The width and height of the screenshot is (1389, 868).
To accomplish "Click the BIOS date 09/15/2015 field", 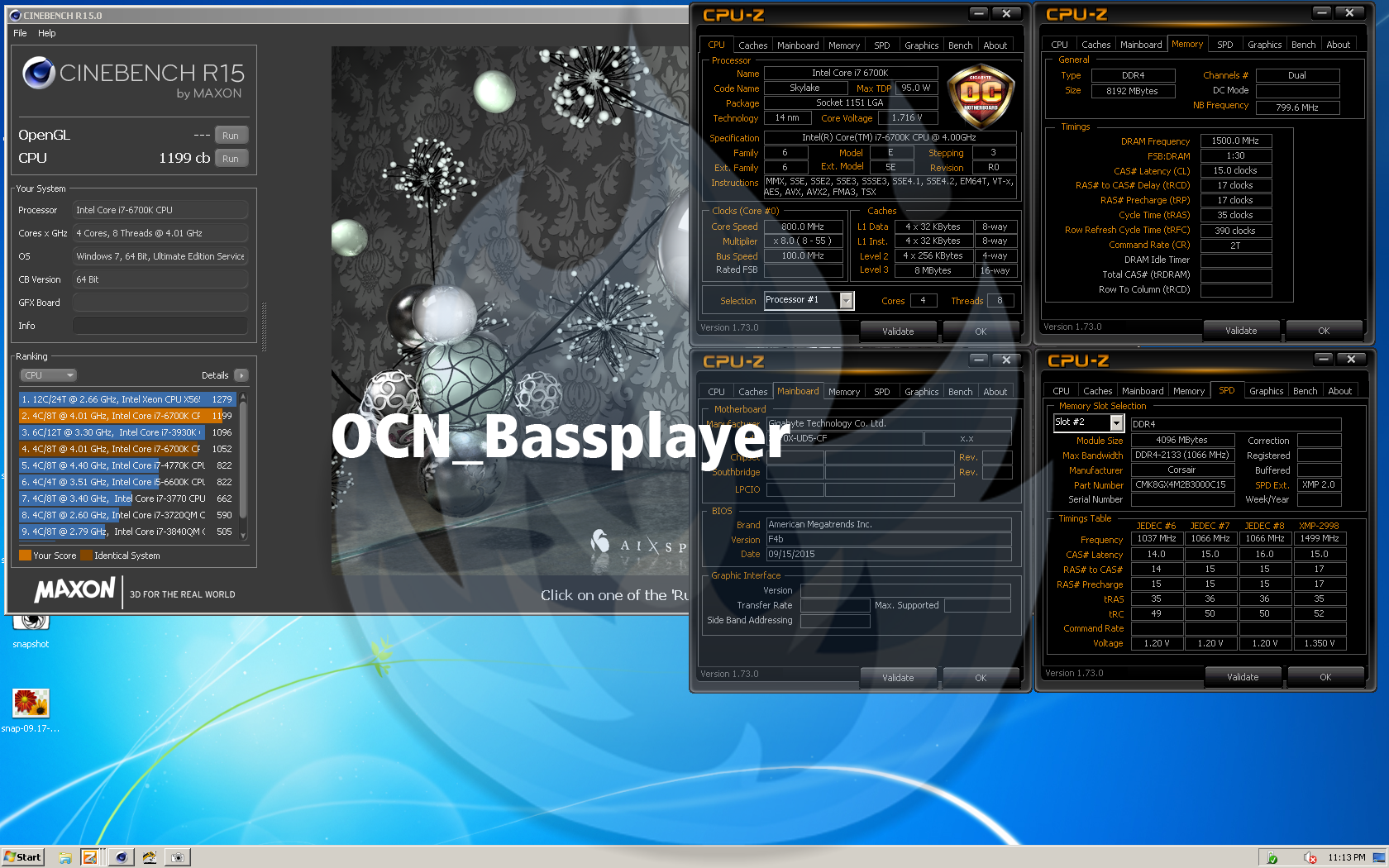I will point(889,554).
